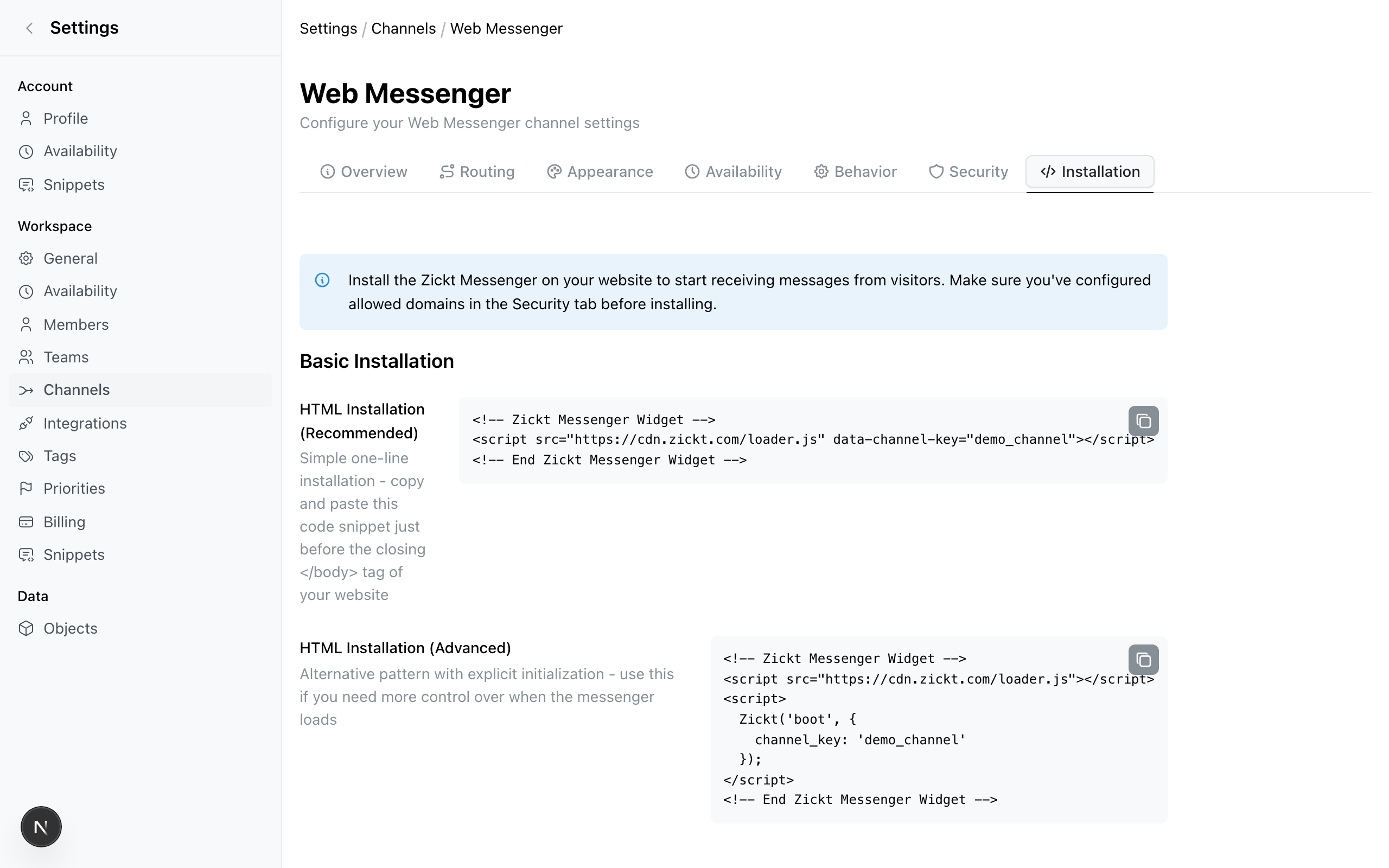Click the Integrations plug icon
Screen dimensions: 1389x868
pyautogui.click(x=26, y=423)
